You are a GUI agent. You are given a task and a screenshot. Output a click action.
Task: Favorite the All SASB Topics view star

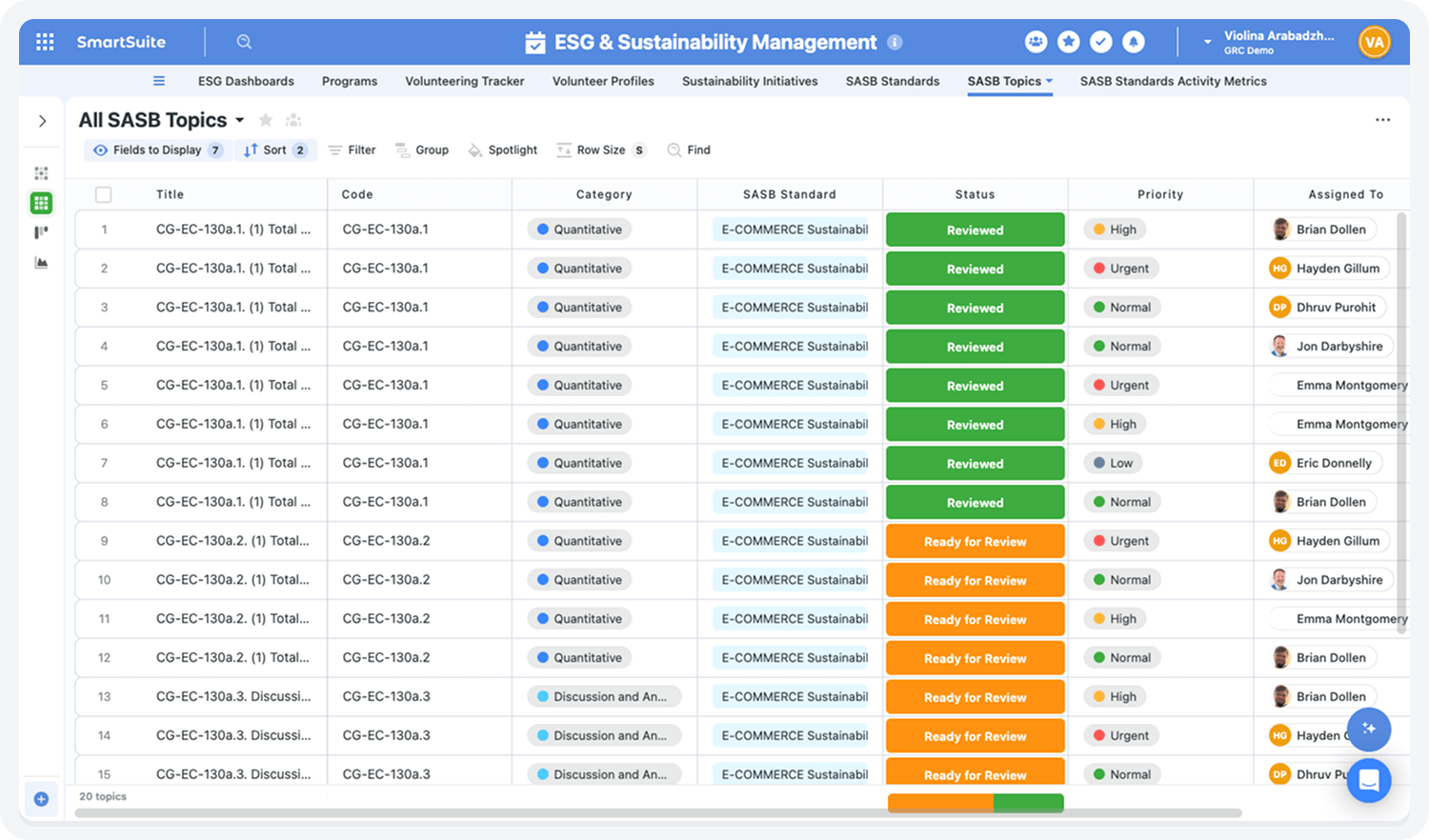266,120
